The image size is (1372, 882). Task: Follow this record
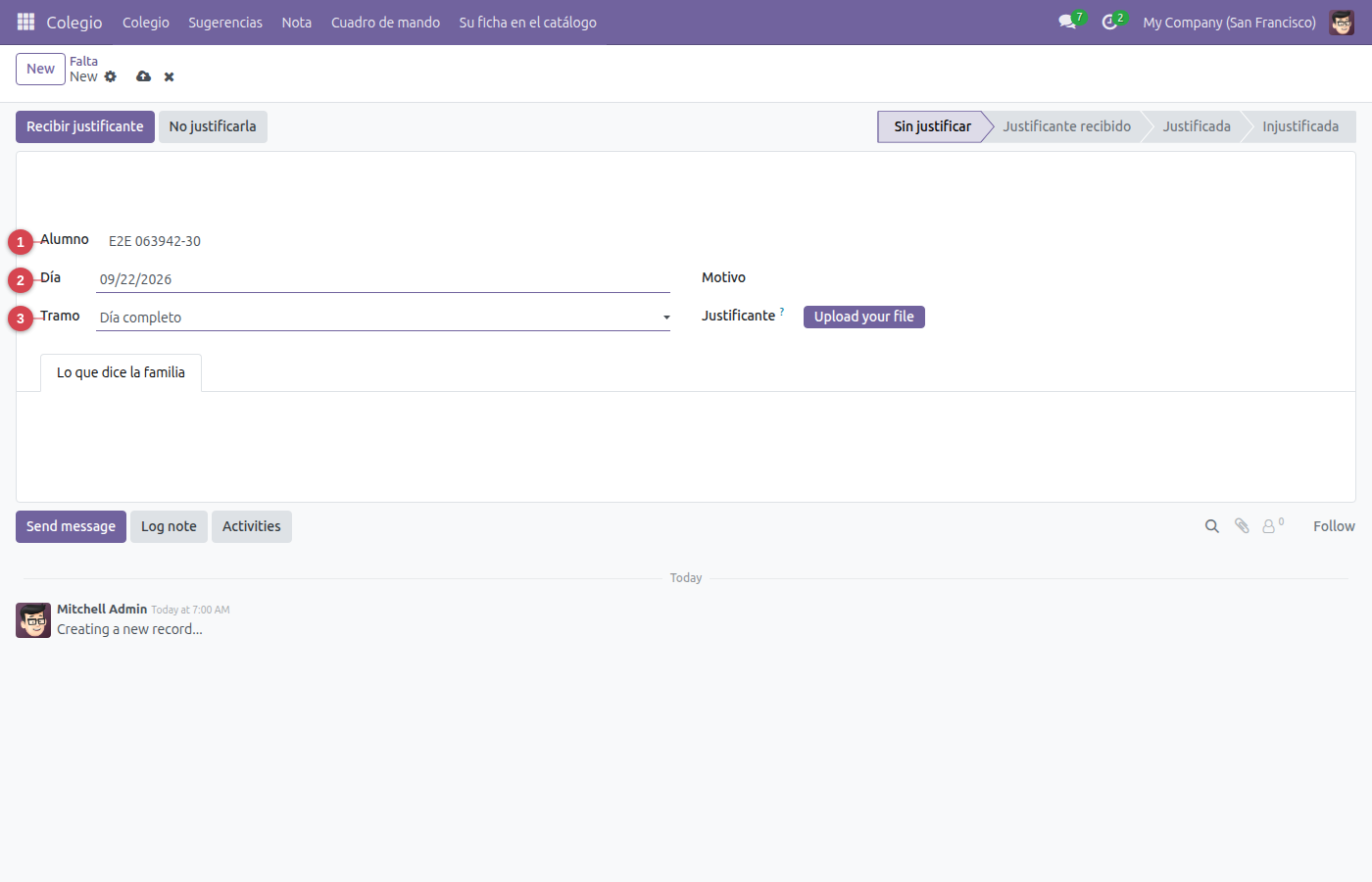click(x=1334, y=526)
